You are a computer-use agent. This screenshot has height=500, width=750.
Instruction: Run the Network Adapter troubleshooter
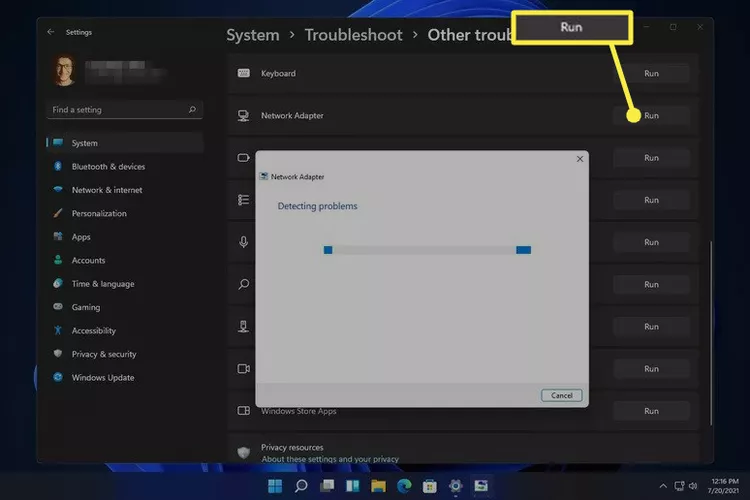(651, 115)
